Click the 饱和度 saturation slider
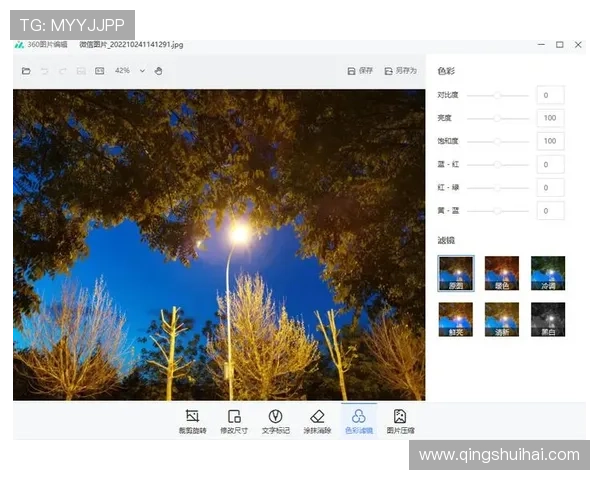Viewport: 600px width, 480px height. pos(497,142)
